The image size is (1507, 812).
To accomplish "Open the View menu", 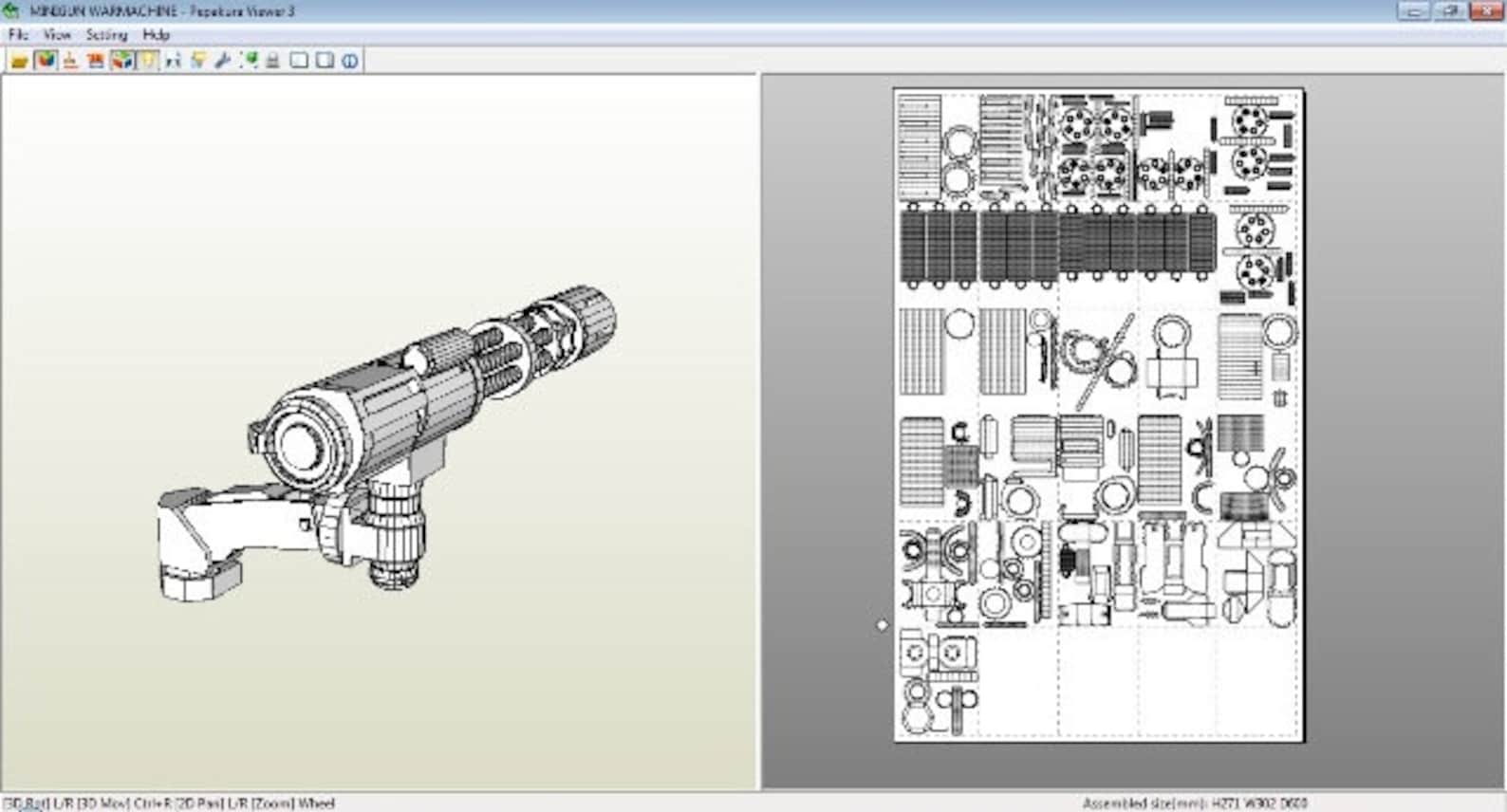I will [57, 34].
